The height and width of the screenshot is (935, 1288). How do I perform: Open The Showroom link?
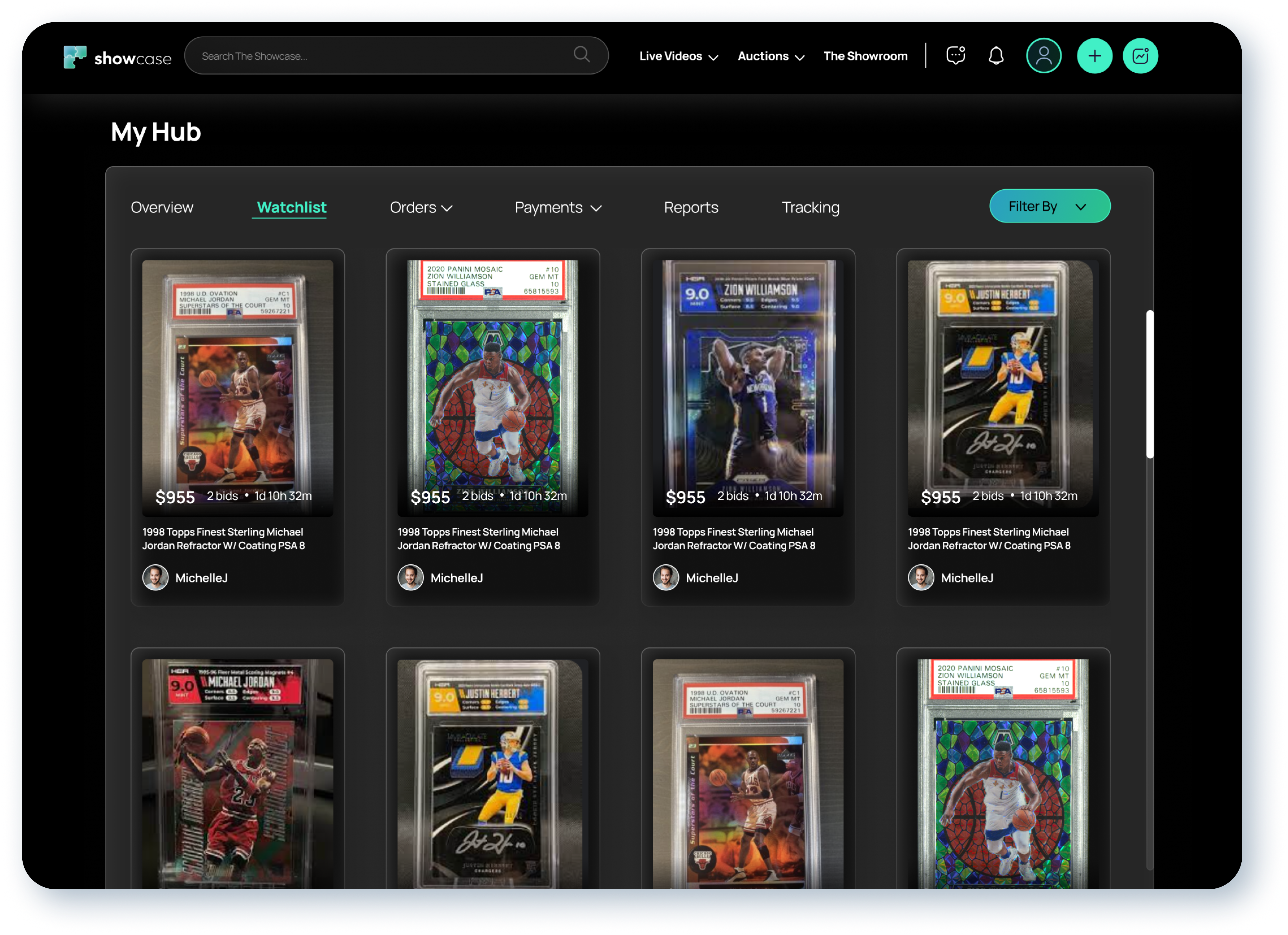click(865, 56)
